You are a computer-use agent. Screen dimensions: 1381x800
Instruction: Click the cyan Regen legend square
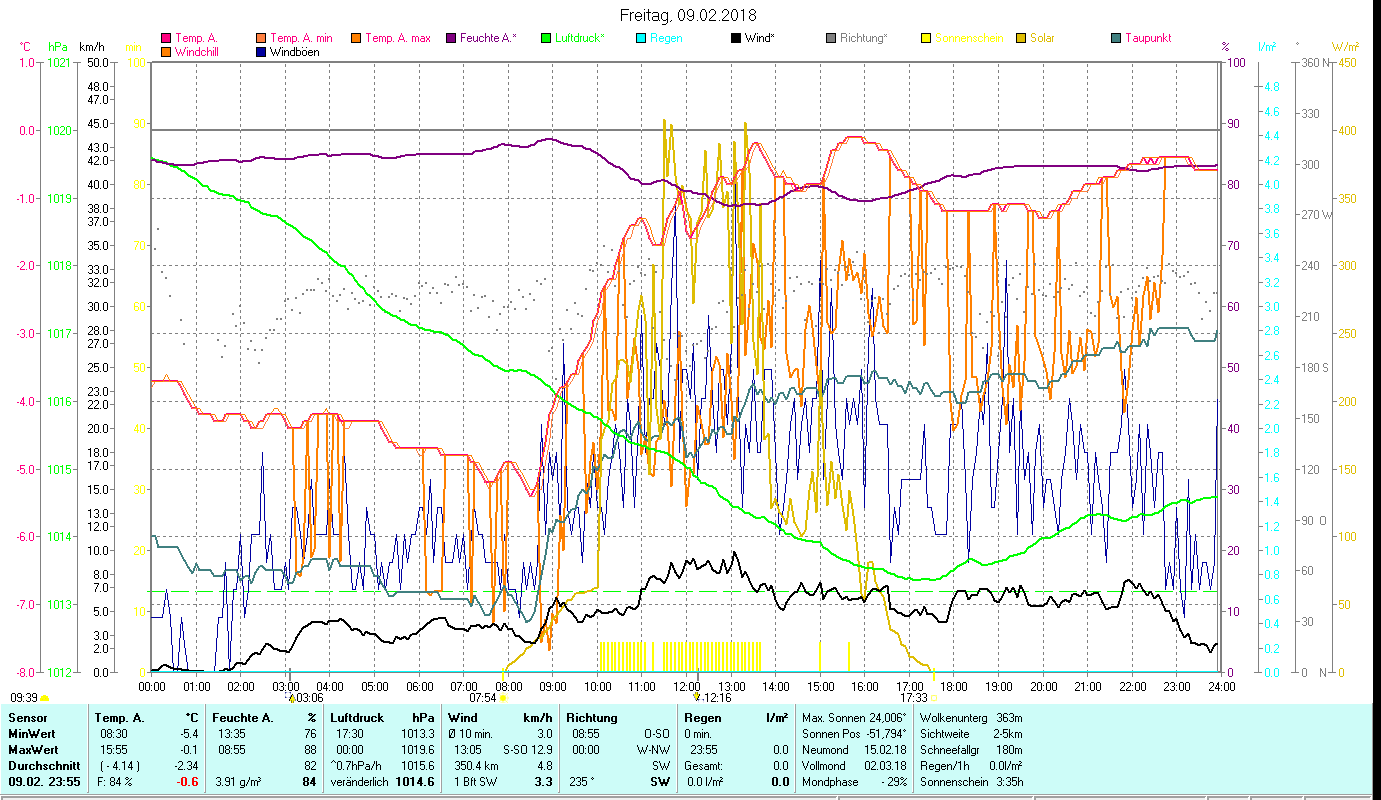point(641,38)
